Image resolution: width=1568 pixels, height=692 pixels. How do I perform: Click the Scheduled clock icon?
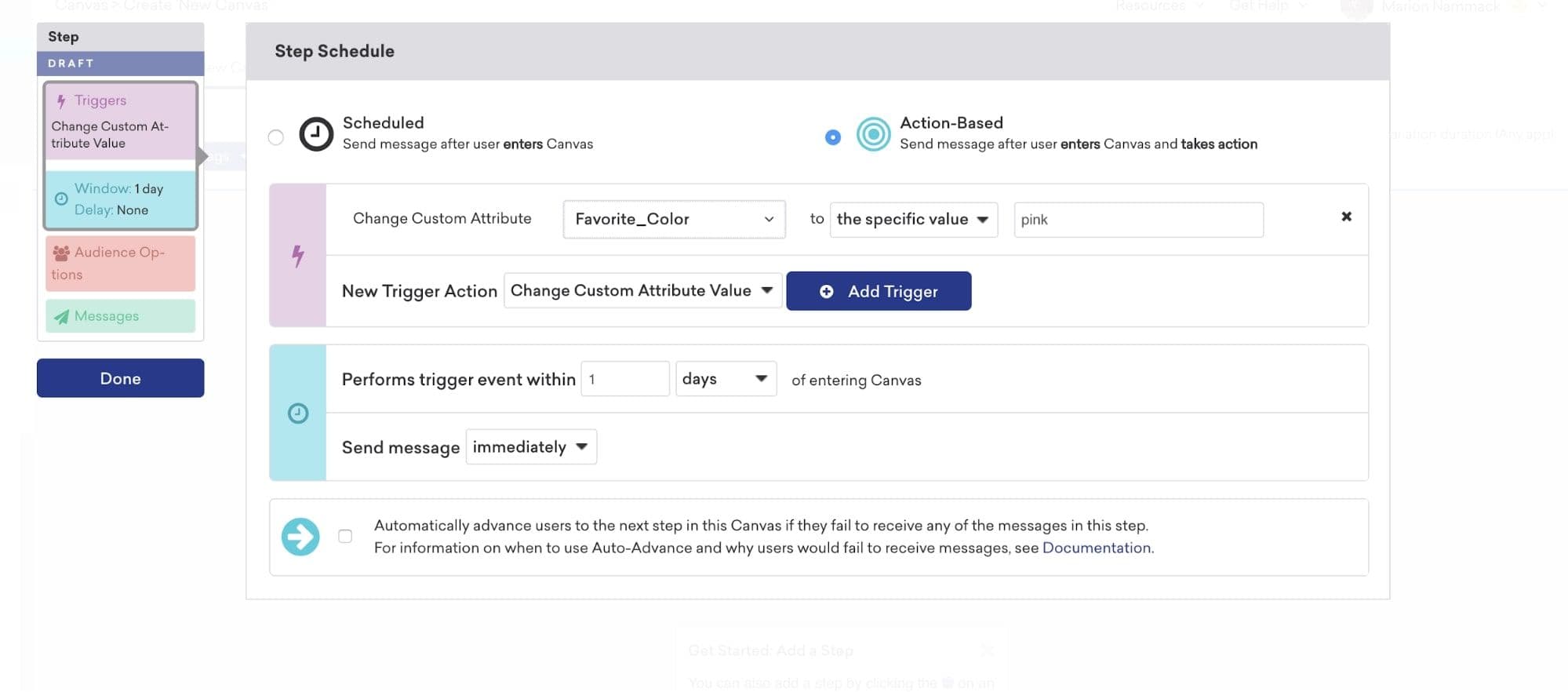(316, 134)
